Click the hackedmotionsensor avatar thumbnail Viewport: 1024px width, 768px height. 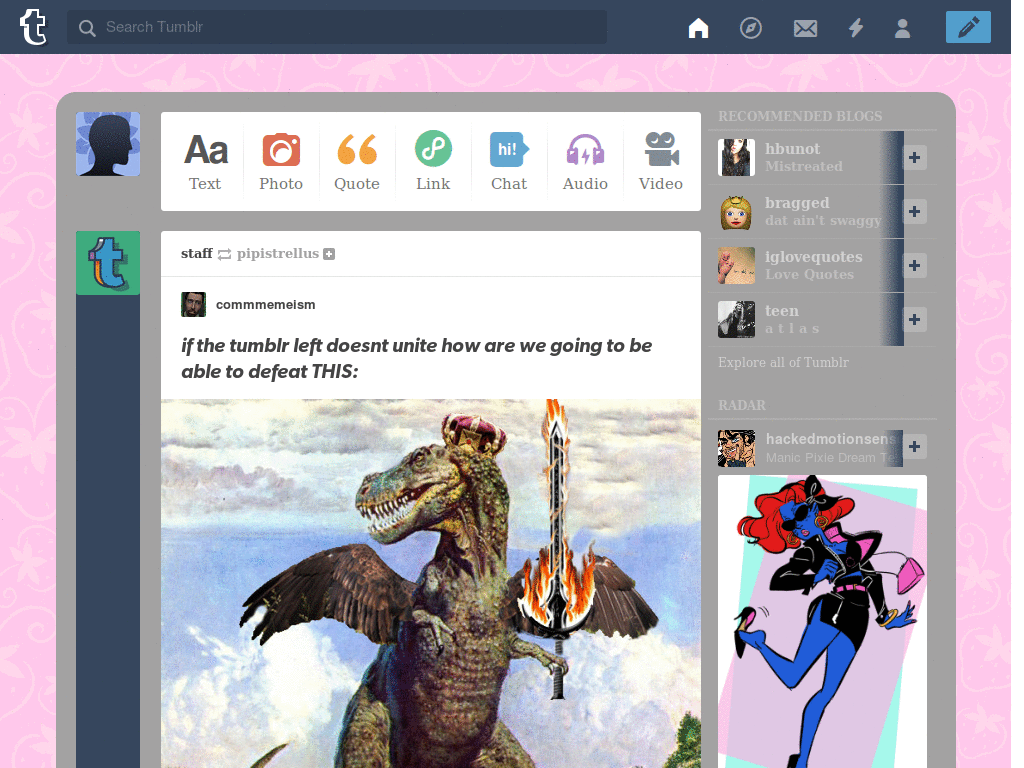736,448
